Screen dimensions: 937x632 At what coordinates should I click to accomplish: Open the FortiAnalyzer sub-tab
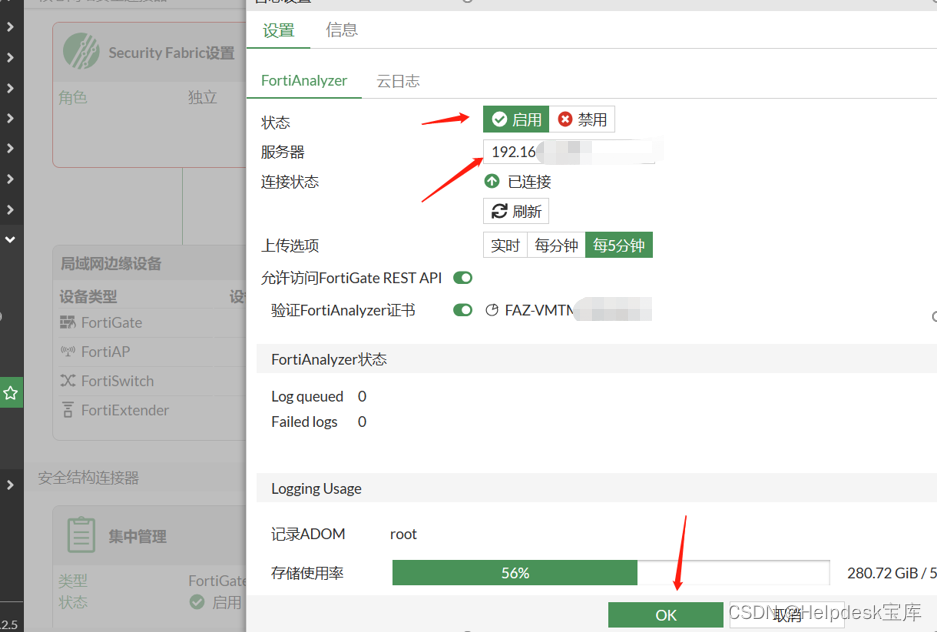[304, 81]
